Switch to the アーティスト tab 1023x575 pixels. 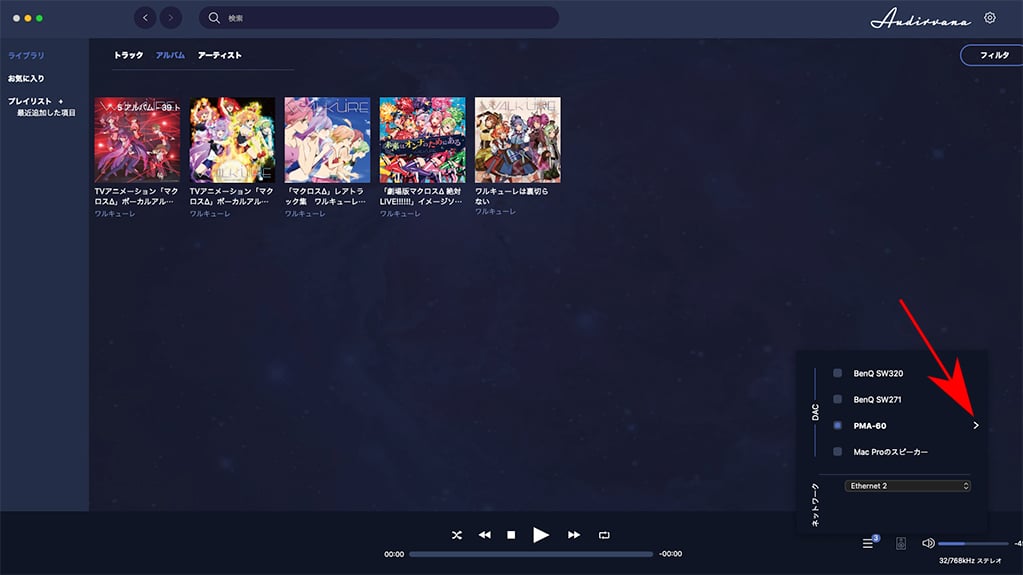(220, 55)
